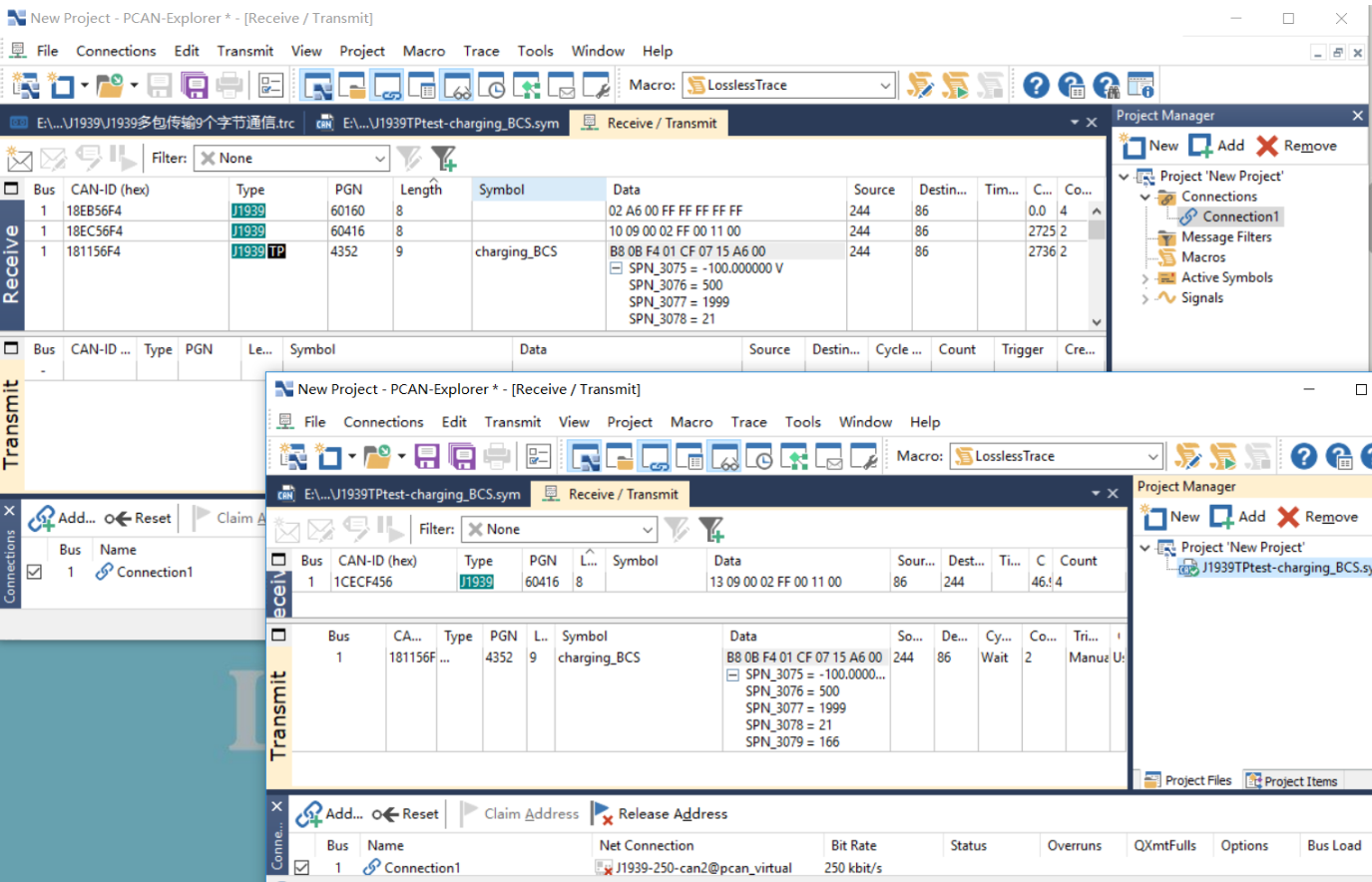The image size is (1372, 882).
Task: Open Transmit menu in front window
Action: tap(513, 422)
